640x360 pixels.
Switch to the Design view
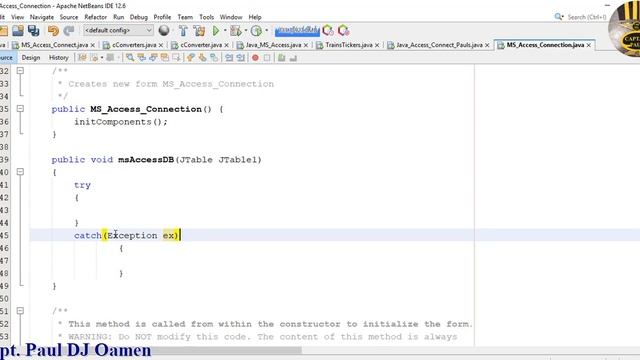(x=31, y=58)
